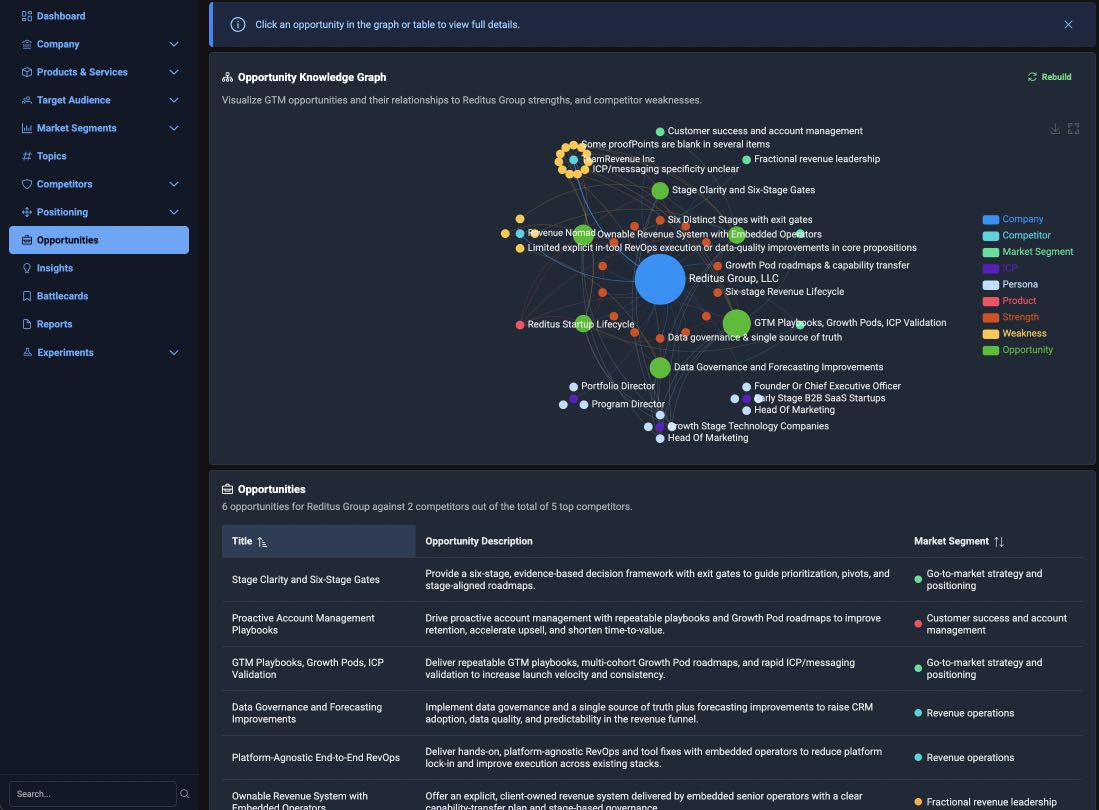Click the Dashboard grid icon in sidebar

pyautogui.click(x=27, y=16)
